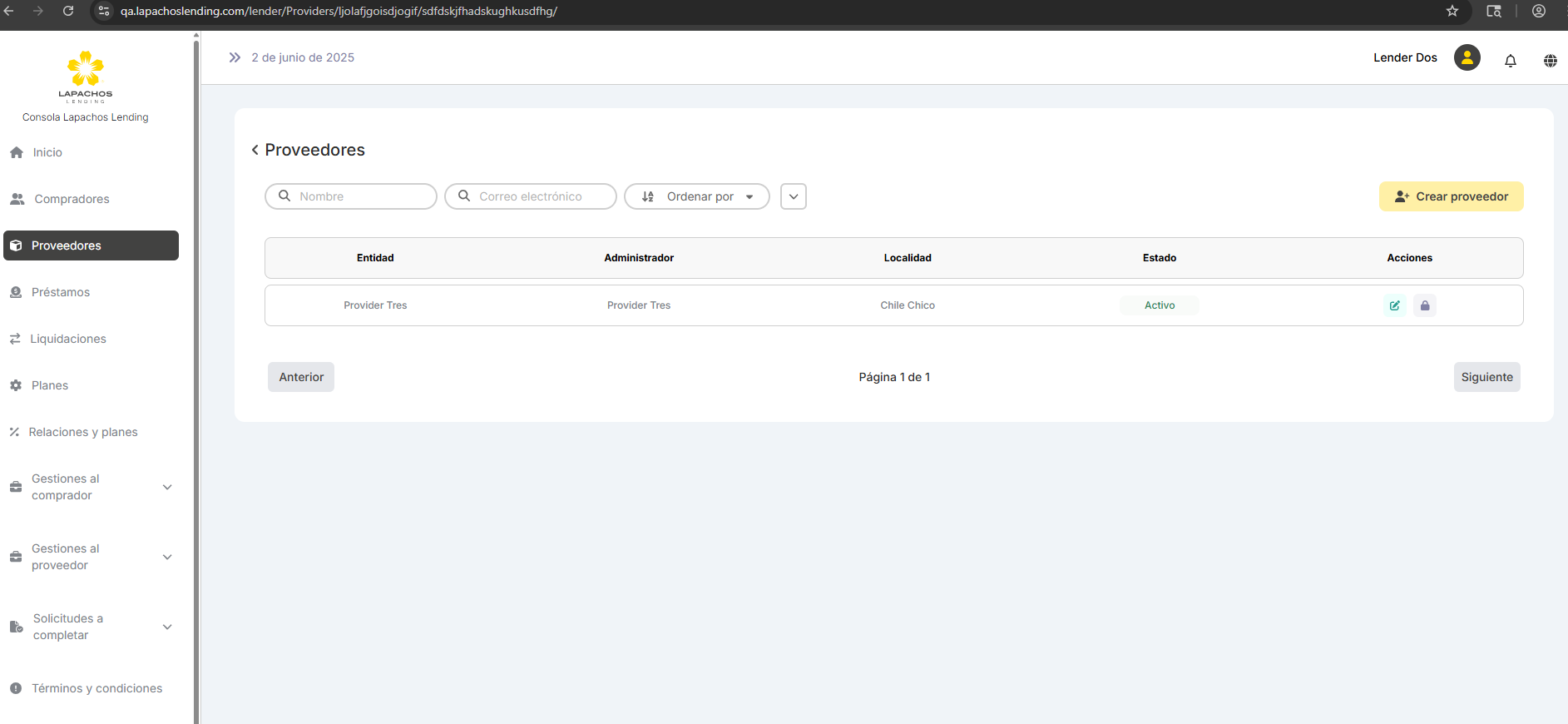Click the Lender Dos user avatar

click(1467, 57)
